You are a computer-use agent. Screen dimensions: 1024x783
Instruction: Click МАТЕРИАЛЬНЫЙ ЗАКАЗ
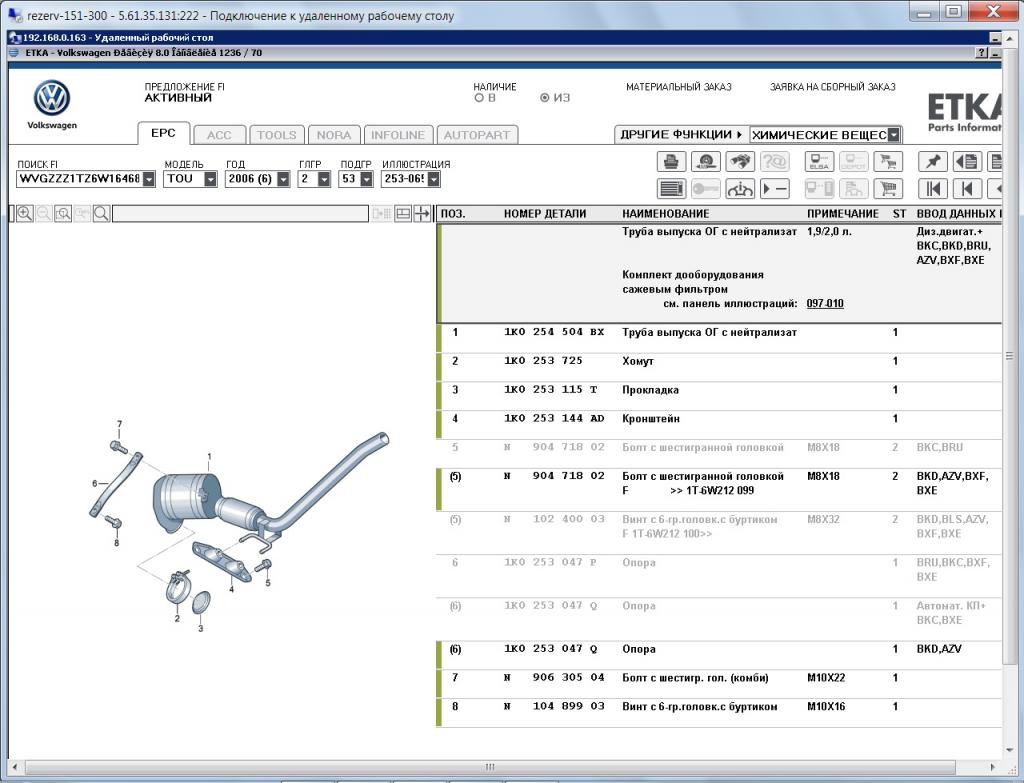(x=679, y=87)
